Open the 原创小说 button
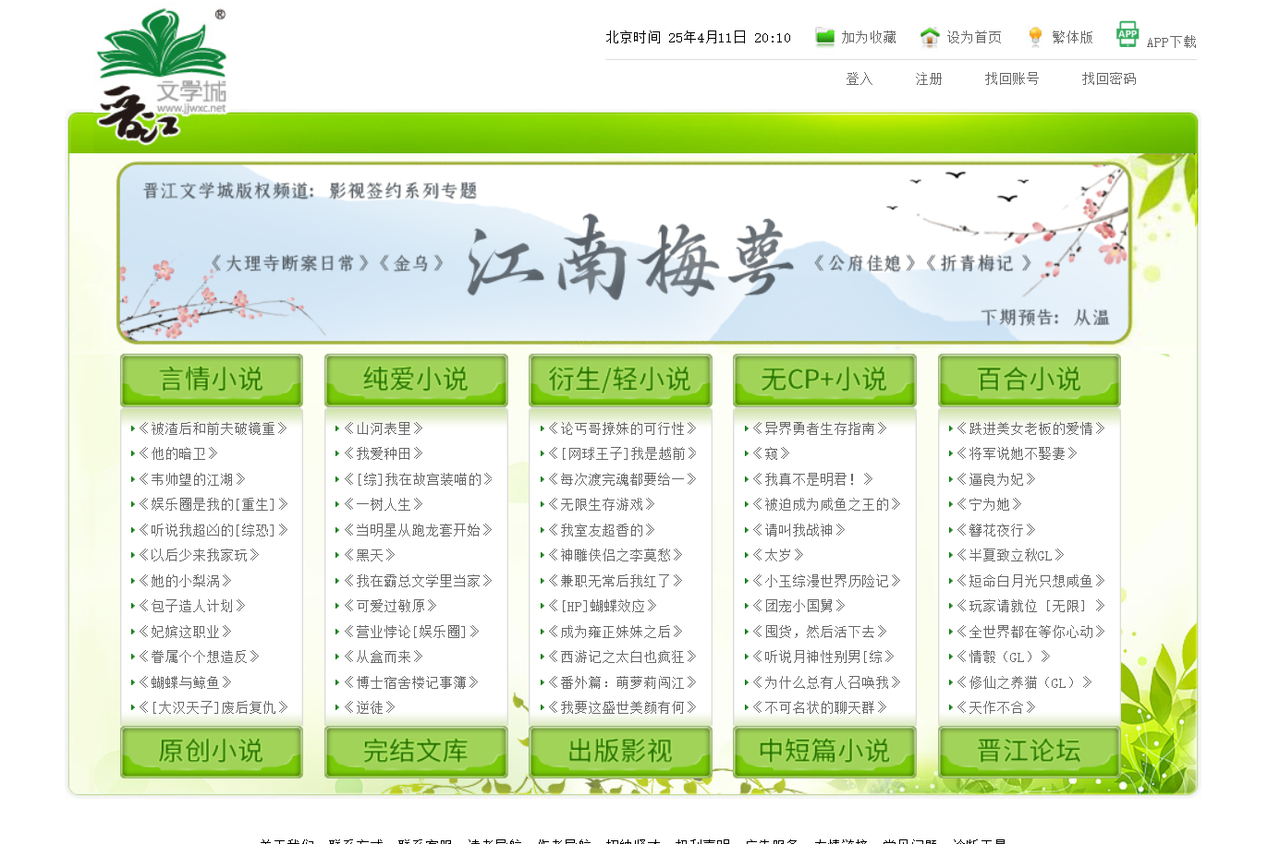 click(211, 752)
